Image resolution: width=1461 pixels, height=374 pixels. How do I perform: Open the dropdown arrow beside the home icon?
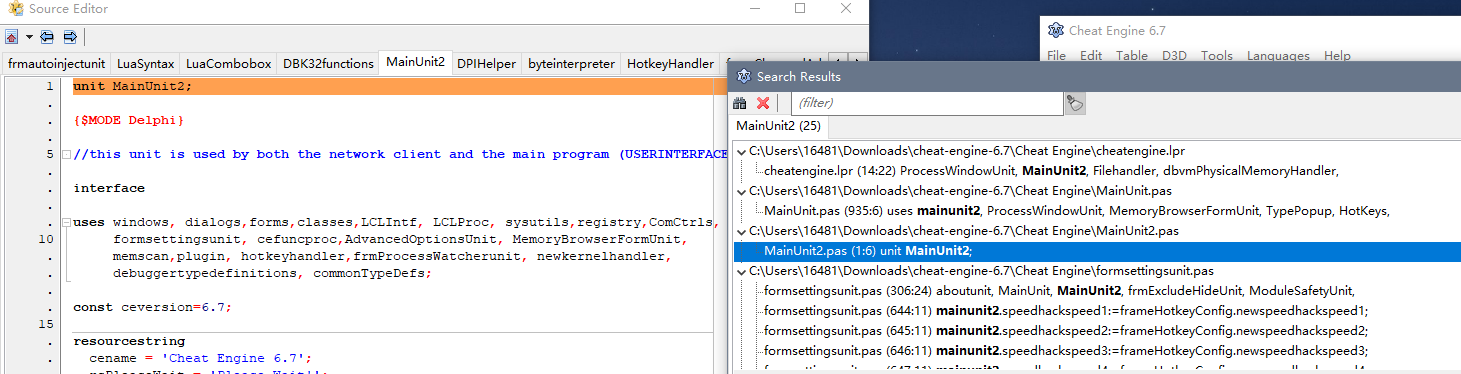pyautogui.click(x=29, y=37)
